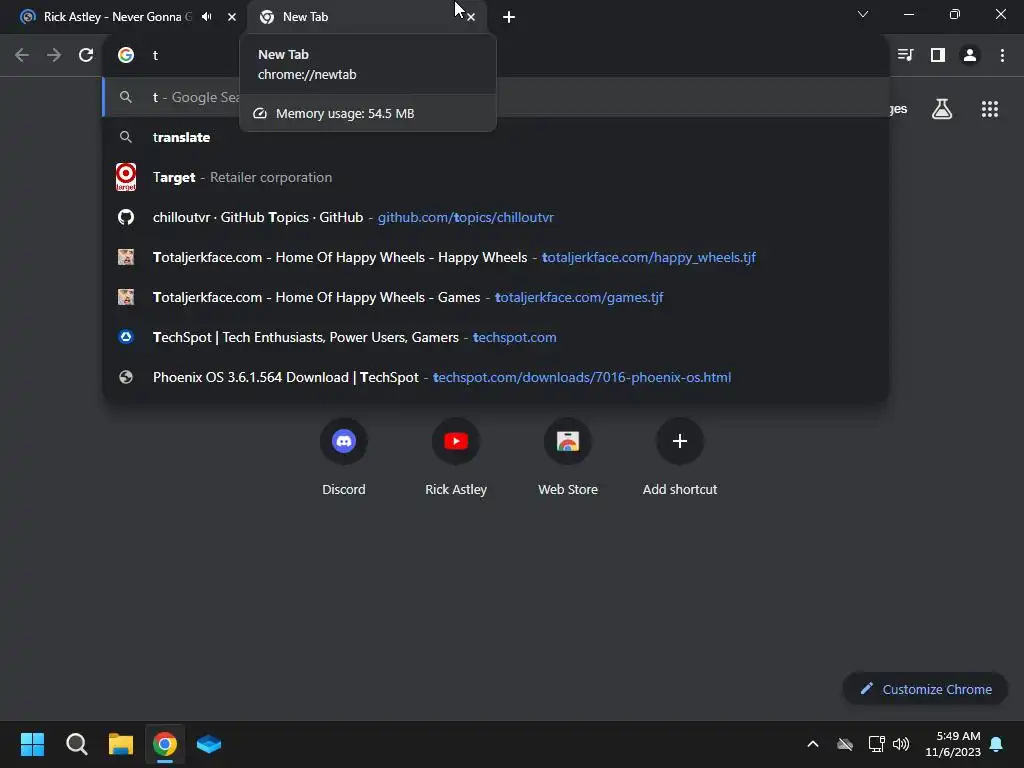Screen dimensions: 1024x768
Task: Open the Search Labs flask icon
Action: 942,109
